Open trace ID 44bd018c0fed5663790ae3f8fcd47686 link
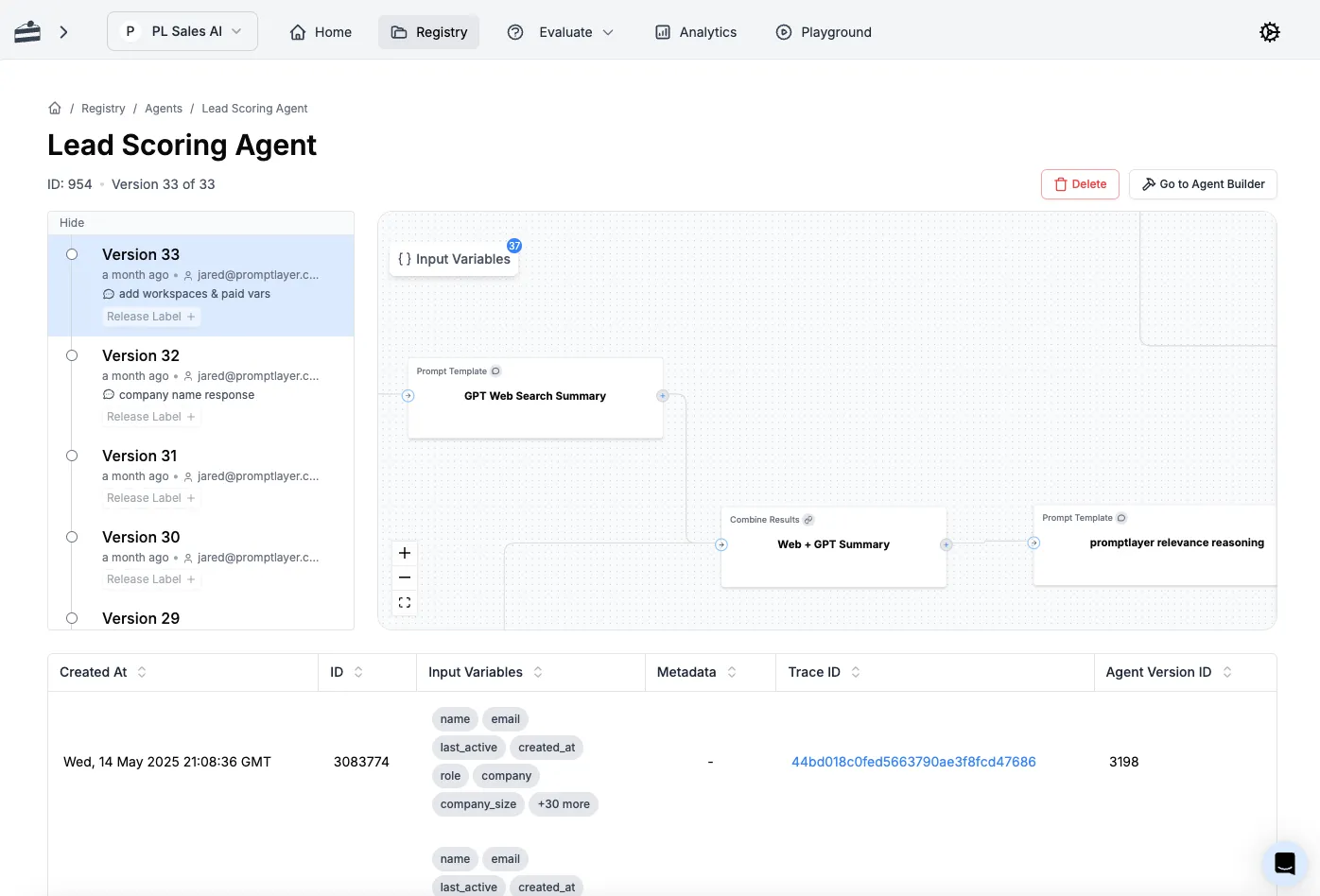This screenshot has width=1320, height=896. [x=913, y=762]
